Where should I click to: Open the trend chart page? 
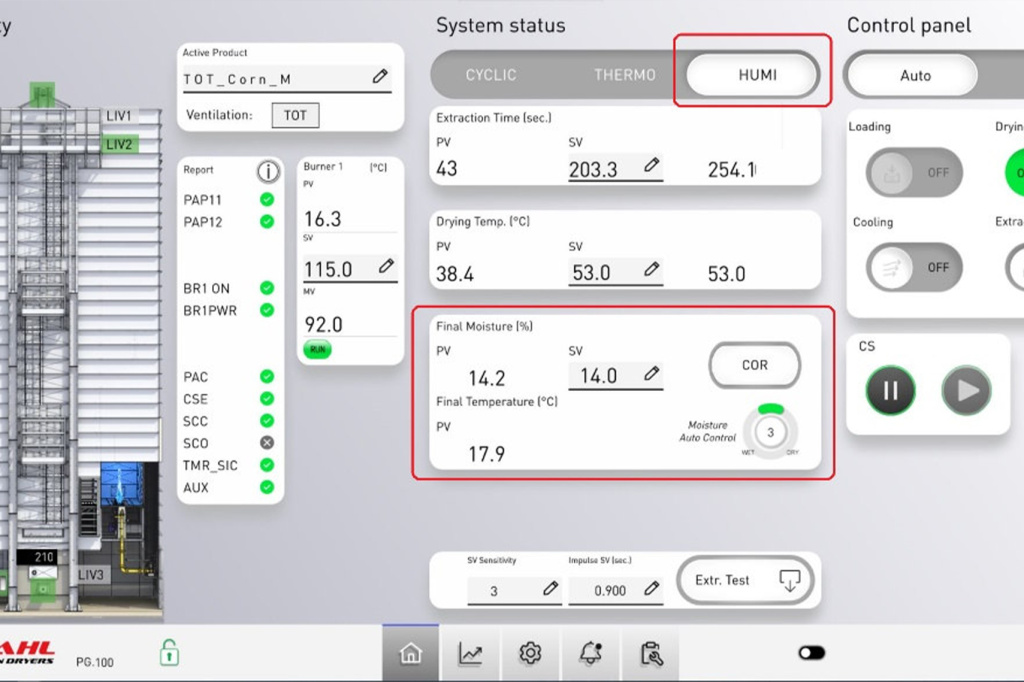tap(470, 654)
